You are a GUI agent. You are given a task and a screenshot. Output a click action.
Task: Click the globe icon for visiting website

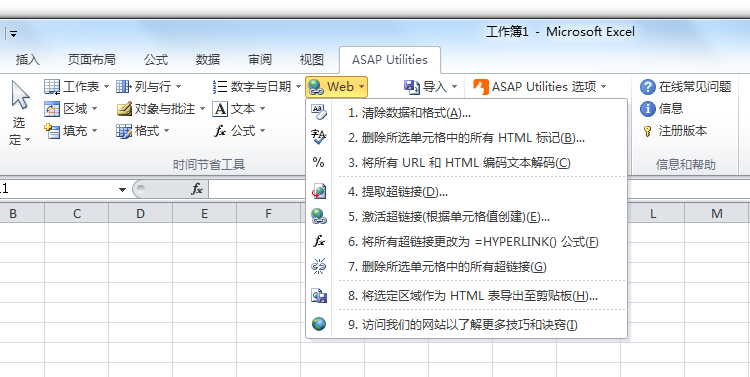[319, 324]
